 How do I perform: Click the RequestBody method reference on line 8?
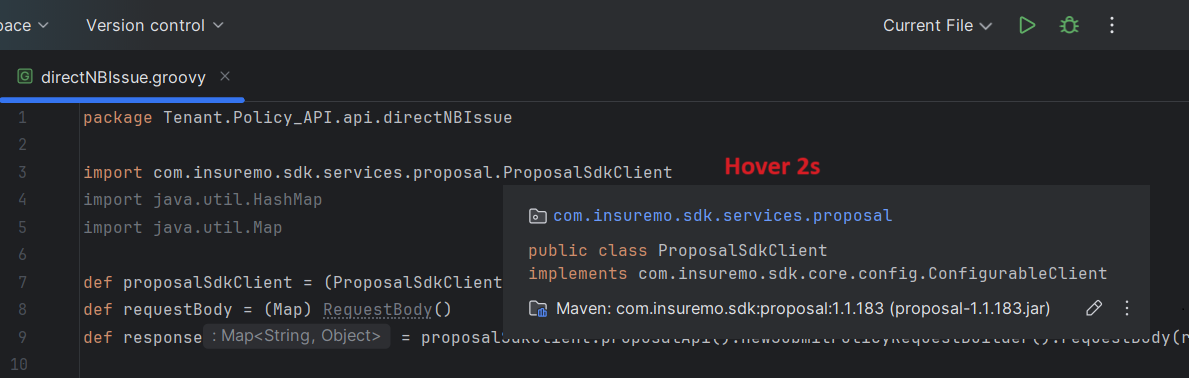click(x=378, y=310)
